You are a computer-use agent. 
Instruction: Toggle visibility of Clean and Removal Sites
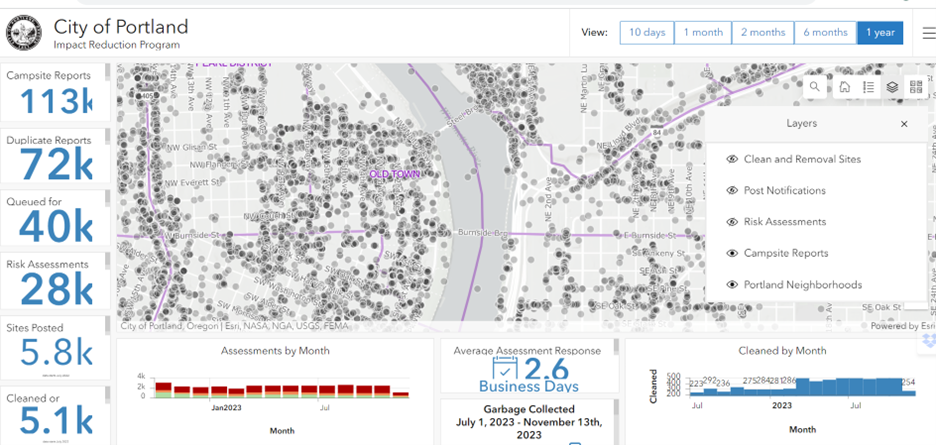pyautogui.click(x=732, y=159)
